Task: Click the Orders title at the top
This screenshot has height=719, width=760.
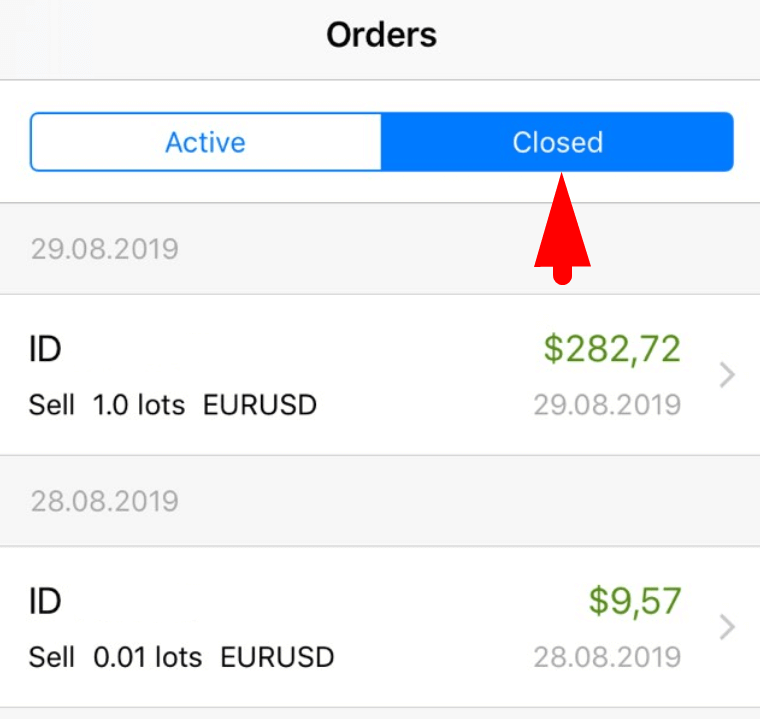Action: (x=381, y=36)
